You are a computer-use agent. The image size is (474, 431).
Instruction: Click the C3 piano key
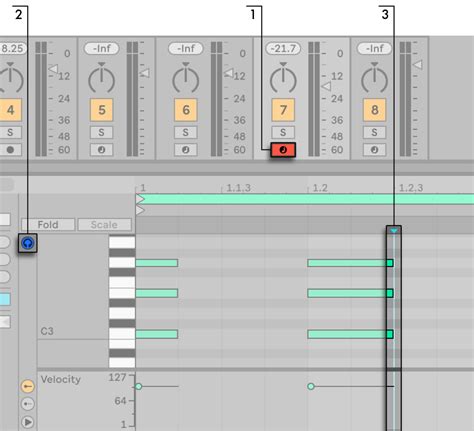pos(122,334)
